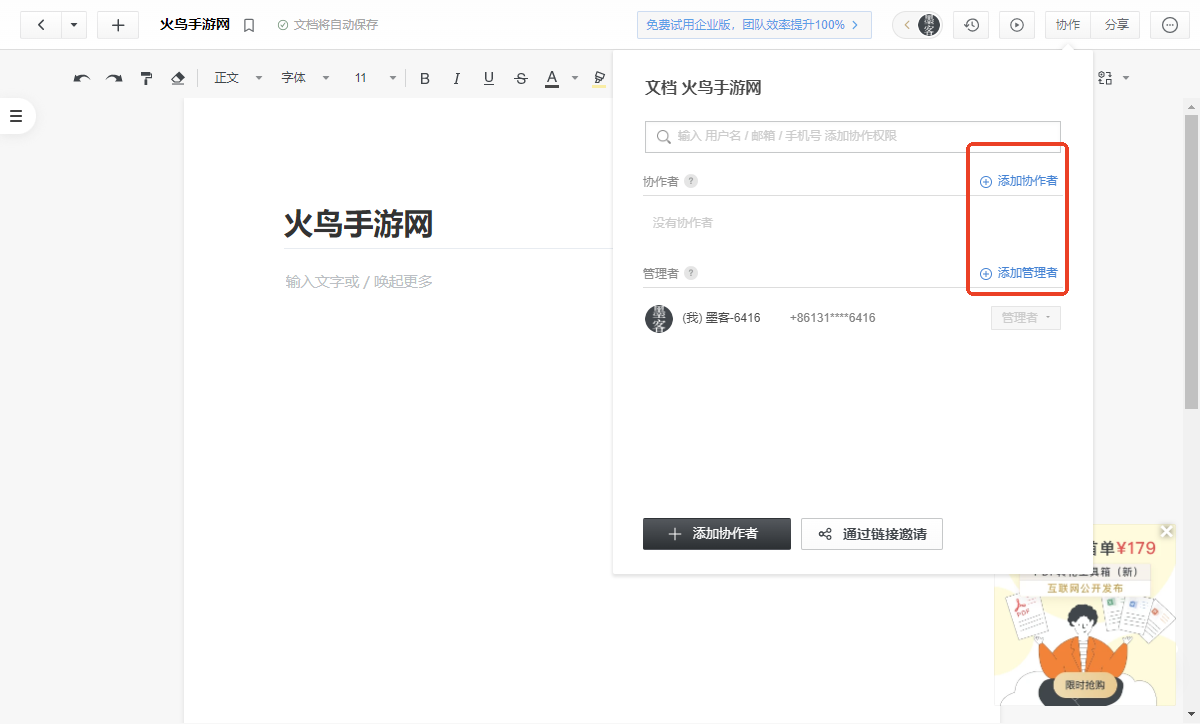Screen dimensions: 1200x724
Task: Apply the yellow highlight color tool
Action: tap(600, 78)
